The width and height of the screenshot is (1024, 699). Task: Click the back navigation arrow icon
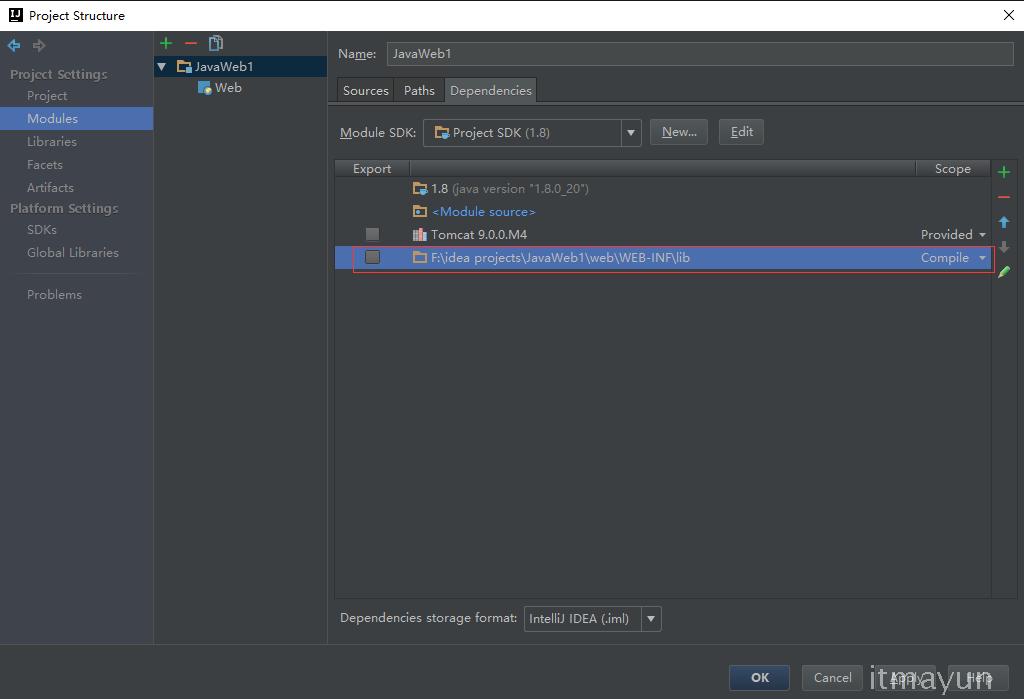point(14,46)
